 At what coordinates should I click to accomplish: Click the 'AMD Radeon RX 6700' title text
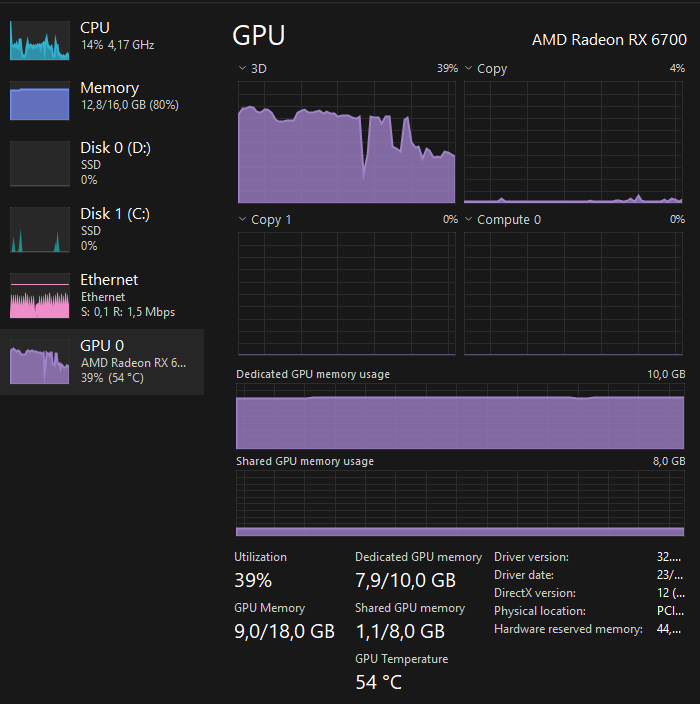(609, 40)
